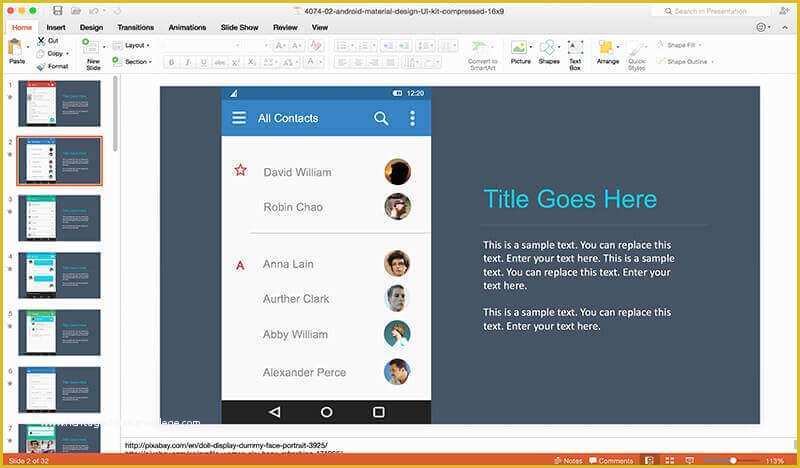This screenshot has width=800, height=468.
Task: Insert a Picture from the ribbon
Action: point(520,53)
